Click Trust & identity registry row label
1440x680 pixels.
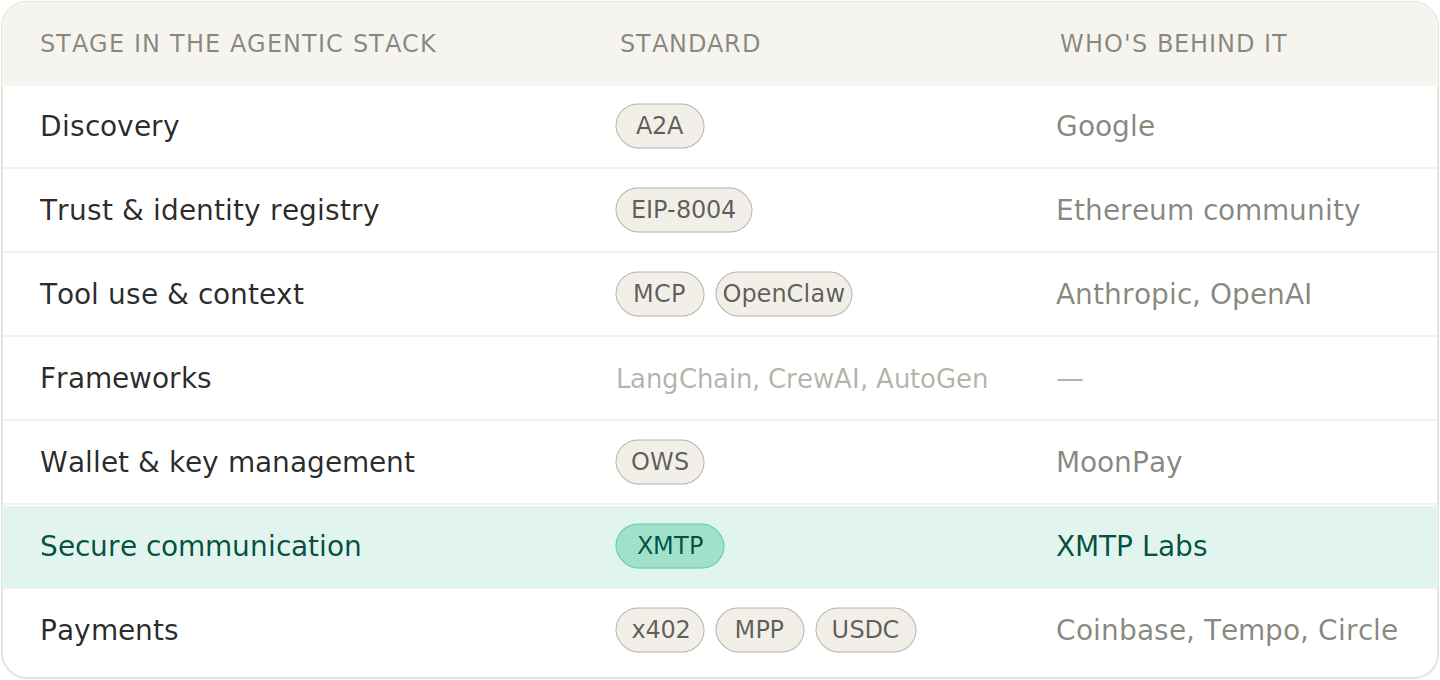point(209,210)
